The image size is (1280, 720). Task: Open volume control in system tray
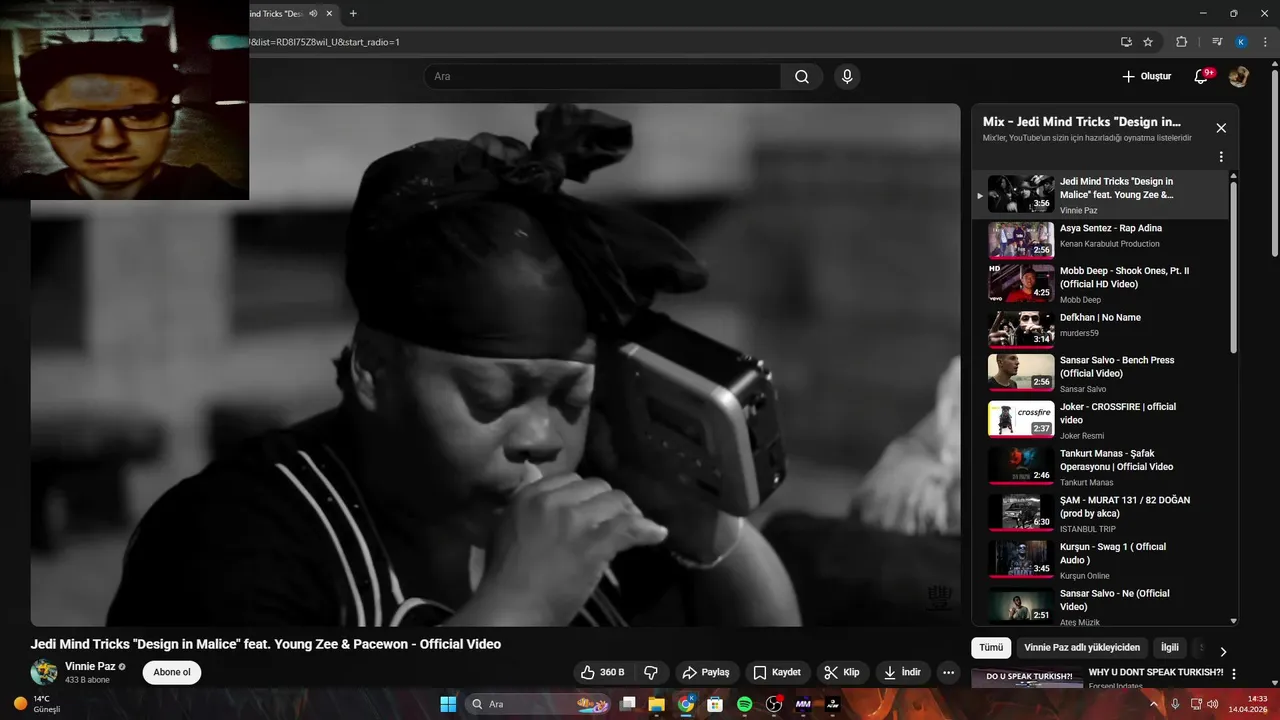1212,704
